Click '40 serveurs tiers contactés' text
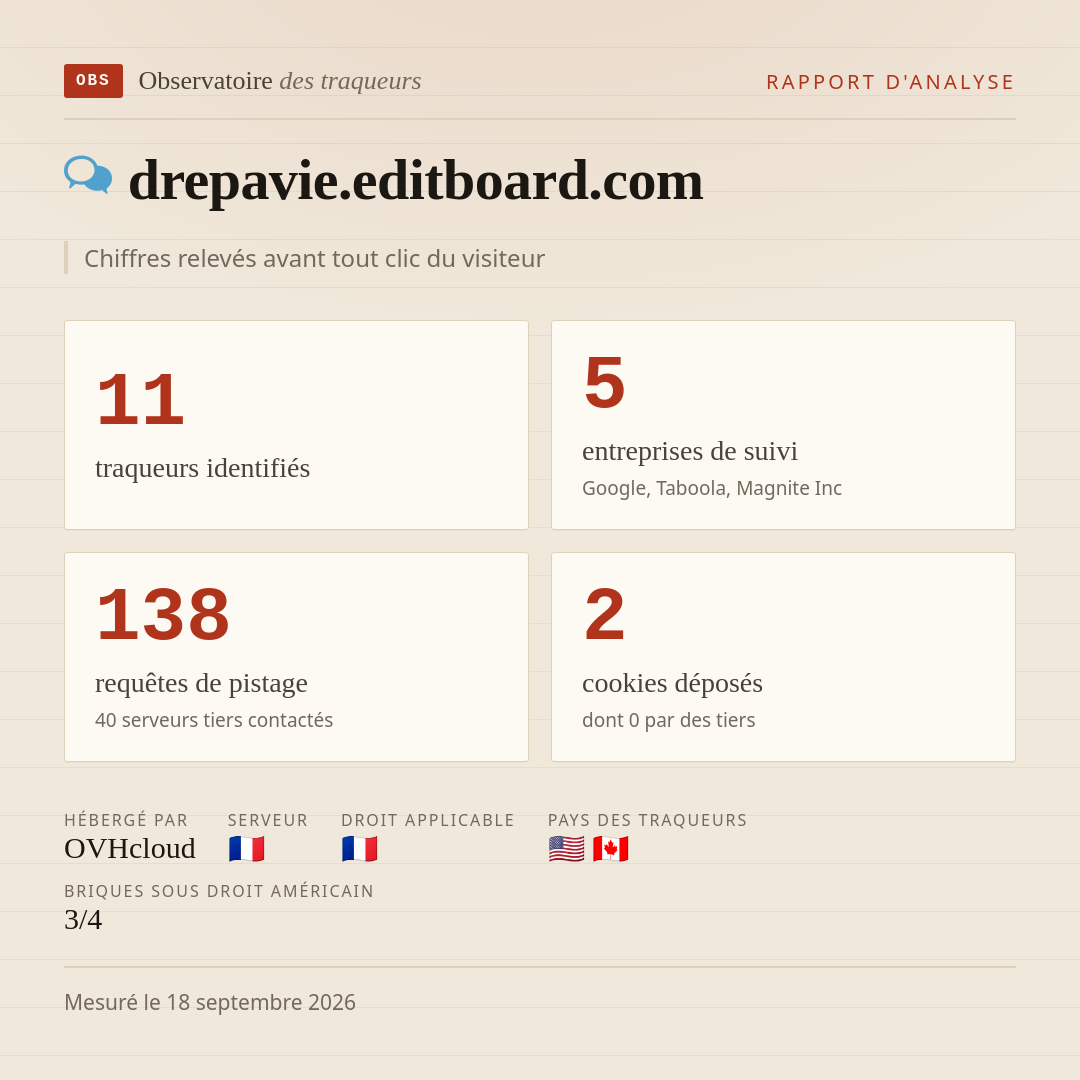Screen dimensions: 1080x1080 click(x=214, y=720)
